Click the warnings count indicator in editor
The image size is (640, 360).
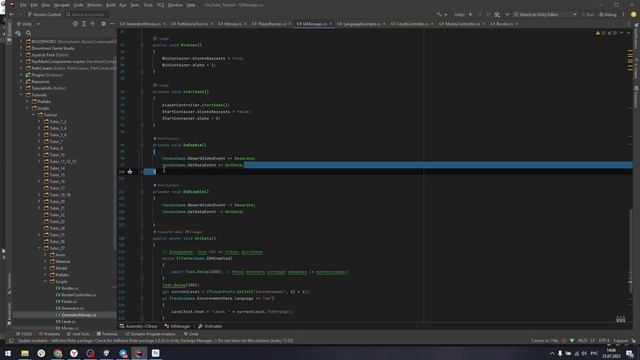(606, 33)
